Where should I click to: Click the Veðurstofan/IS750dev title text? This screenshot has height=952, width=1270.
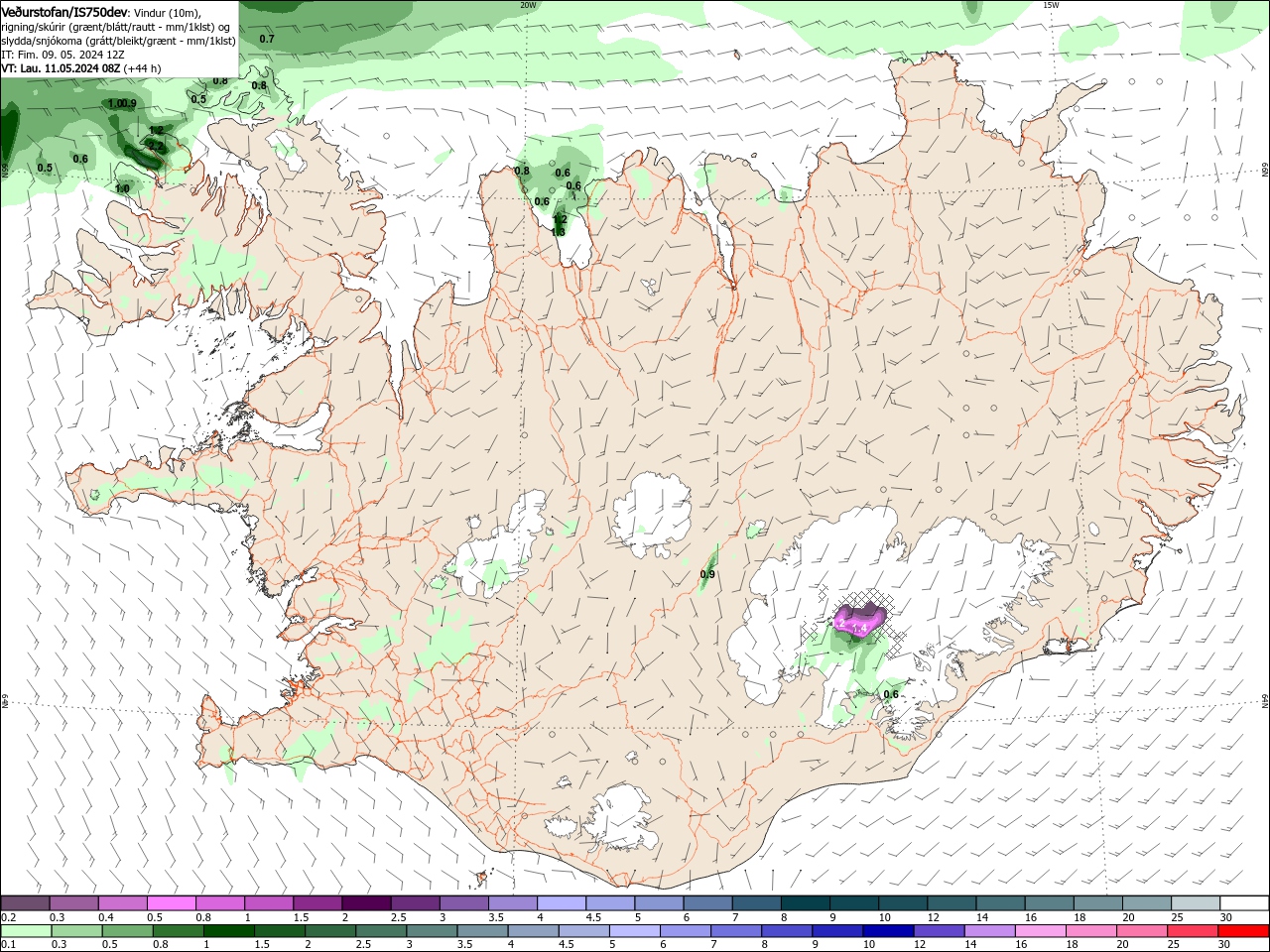(x=64, y=11)
